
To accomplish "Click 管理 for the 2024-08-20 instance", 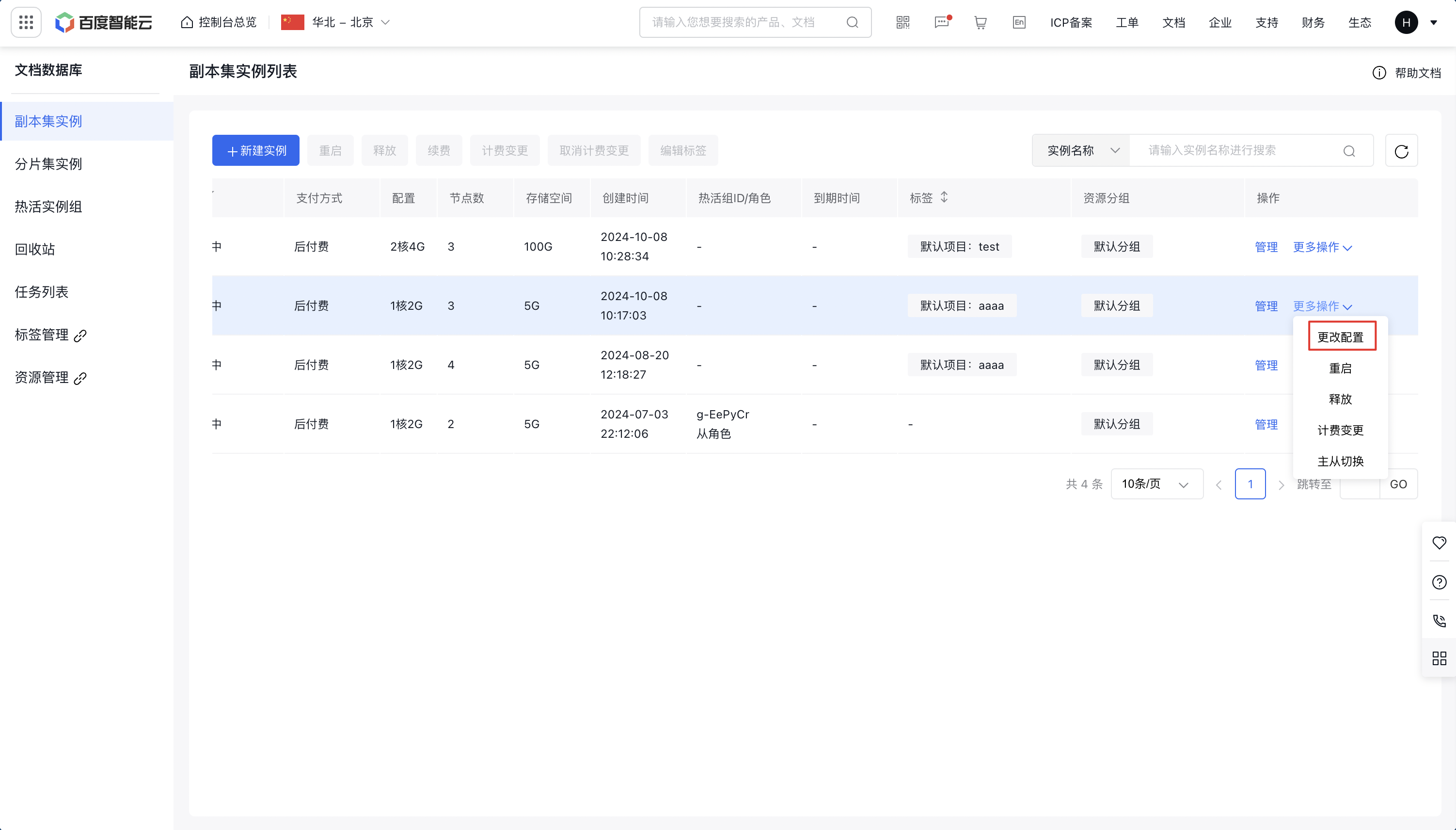I will pyautogui.click(x=1266, y=366).
